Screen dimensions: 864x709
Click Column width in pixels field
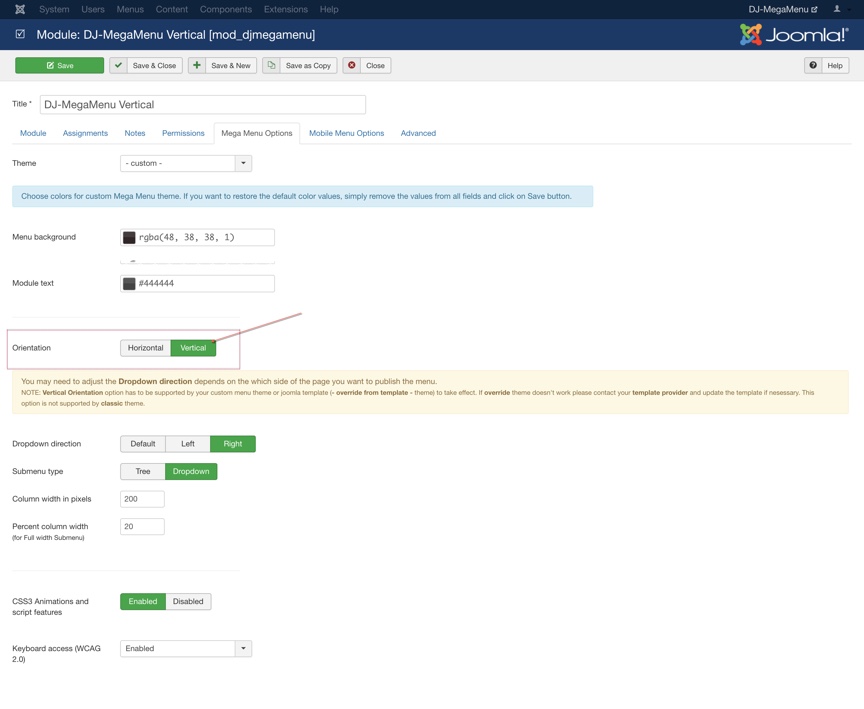pyautogui.click(x=142, y=499)
